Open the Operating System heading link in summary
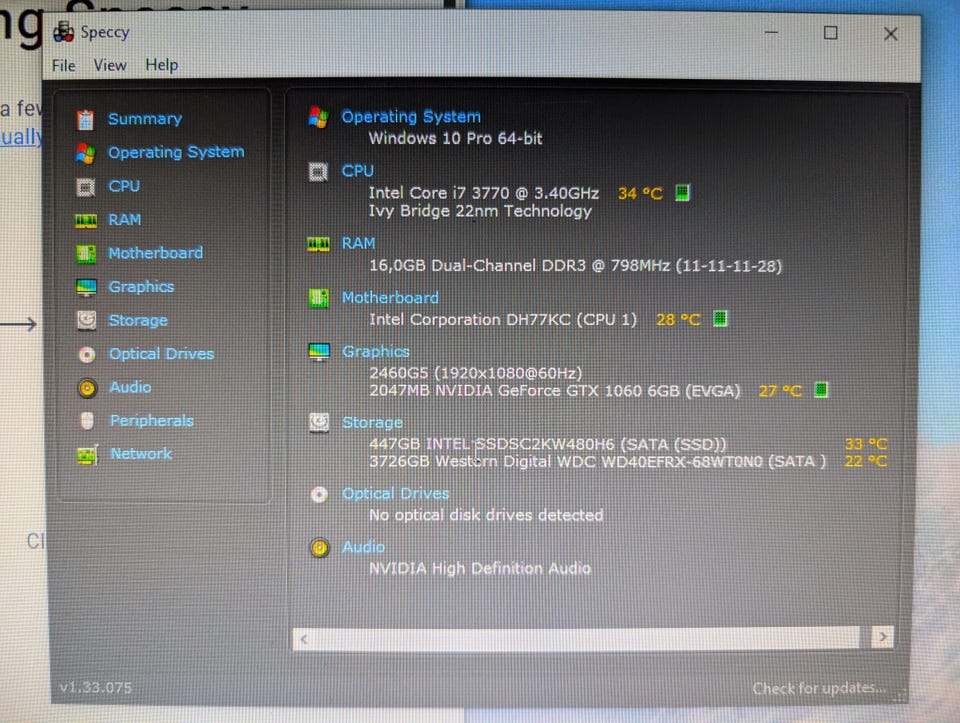 tap(411, 116)
